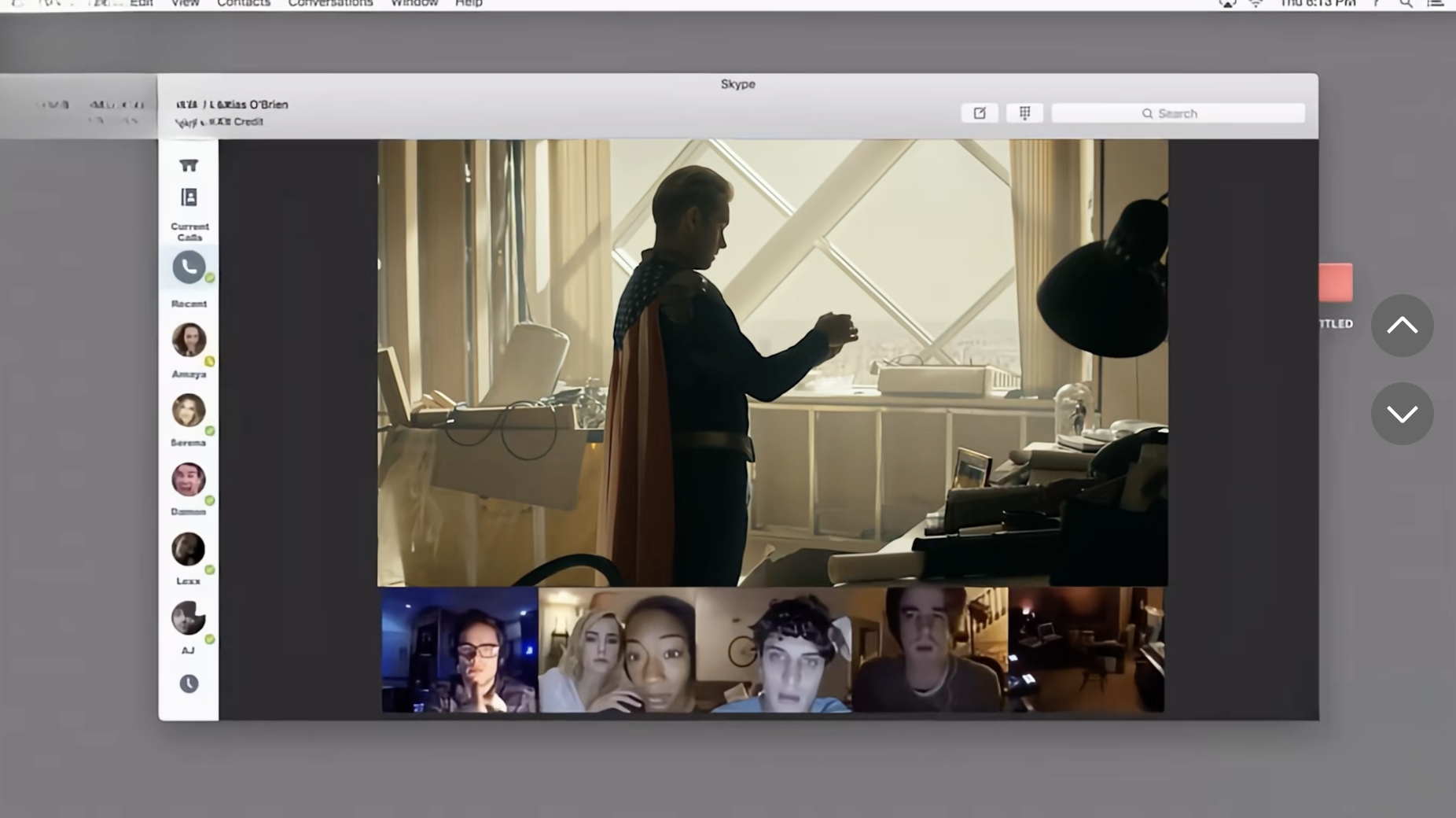Select the participant wearing glasses and headphones
This screenshot has height=818, width=1456.
pyautogui.click(x=460, y=650)
